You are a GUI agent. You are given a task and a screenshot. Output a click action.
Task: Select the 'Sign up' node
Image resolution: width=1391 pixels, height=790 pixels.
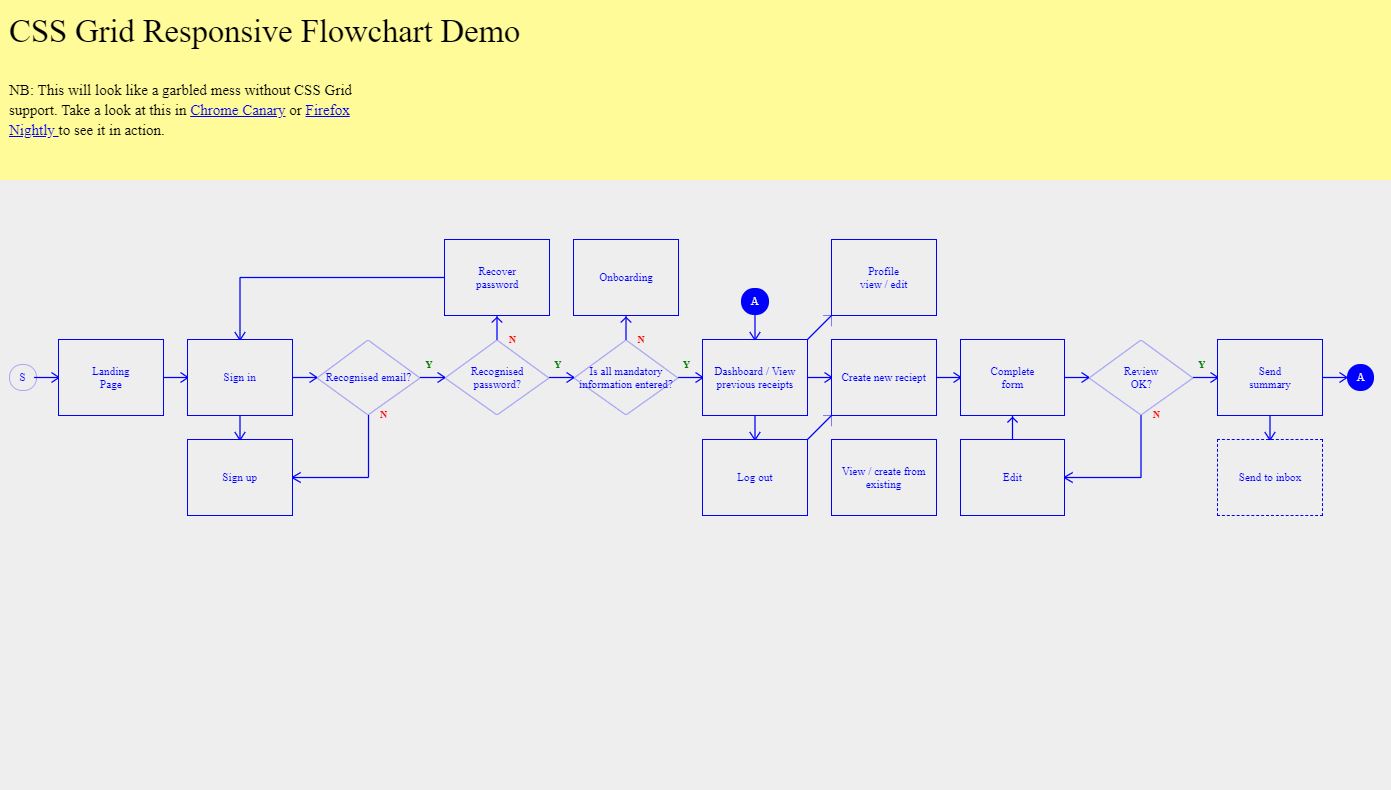(x=239, y=477)
